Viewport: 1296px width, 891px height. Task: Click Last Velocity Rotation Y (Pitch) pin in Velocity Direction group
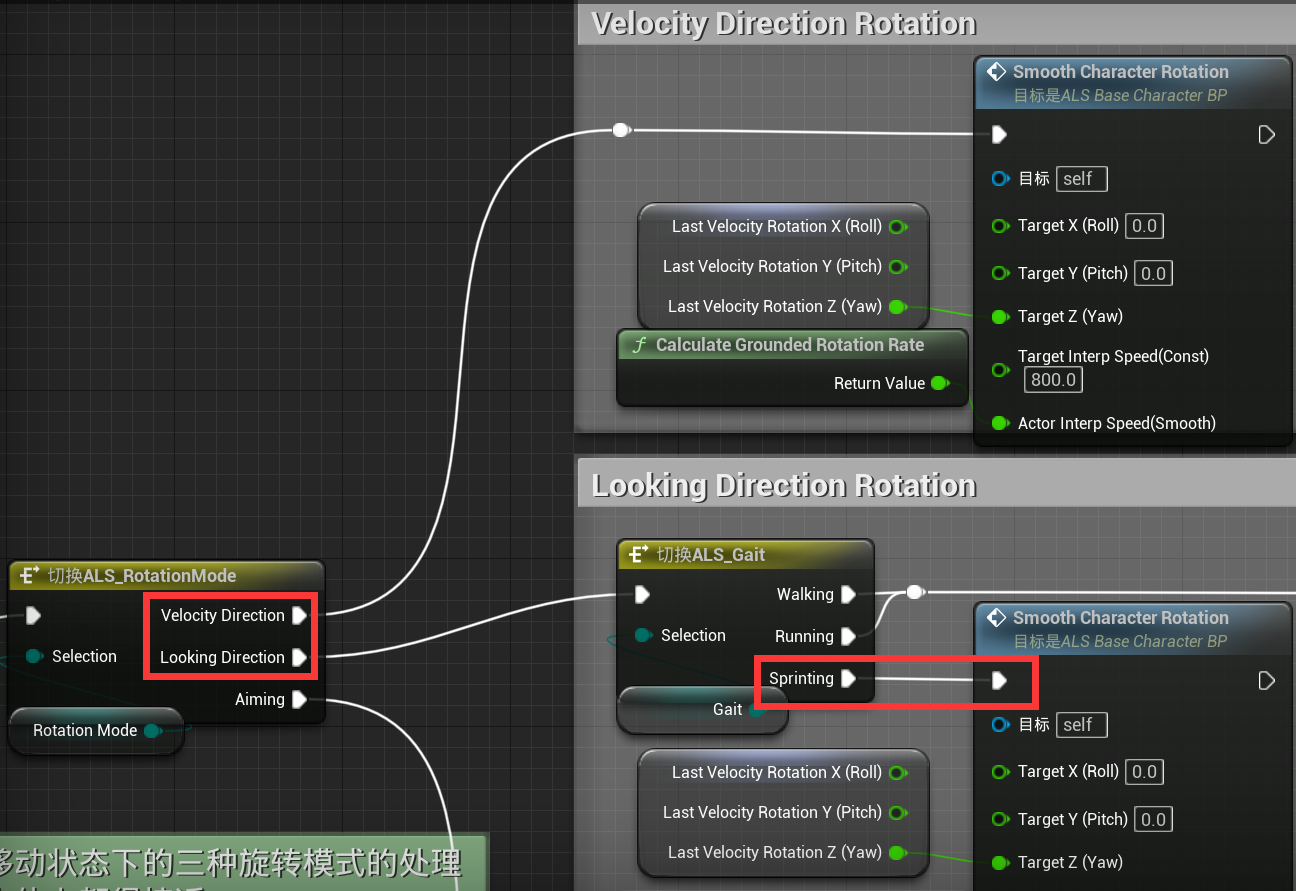coord(898,266)
